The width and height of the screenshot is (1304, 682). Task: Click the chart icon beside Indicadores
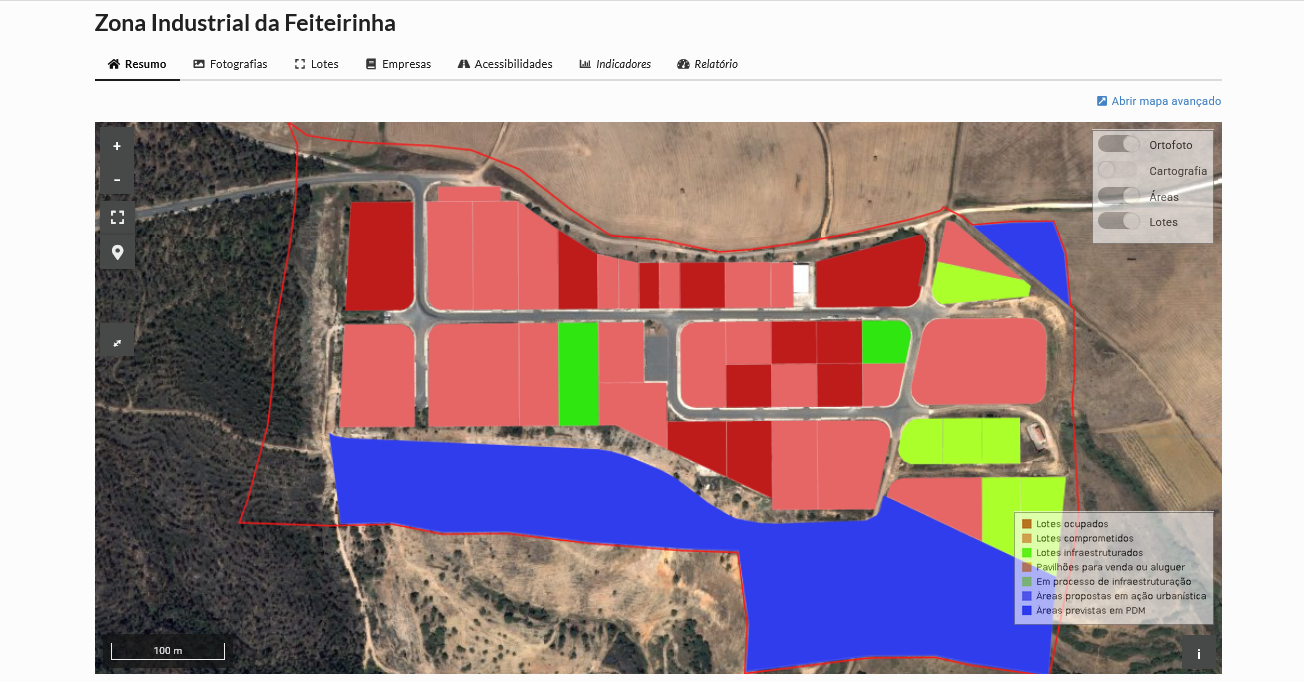click(x=585, y=64)
